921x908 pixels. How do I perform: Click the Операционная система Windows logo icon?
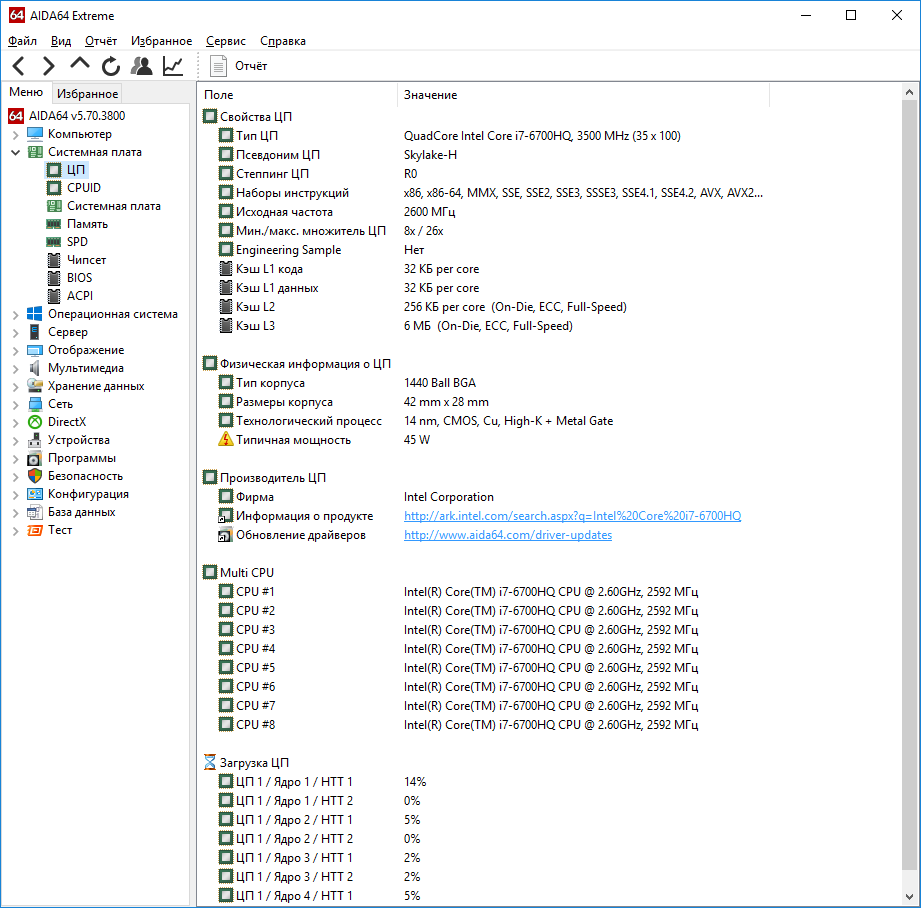pos(35,314)
